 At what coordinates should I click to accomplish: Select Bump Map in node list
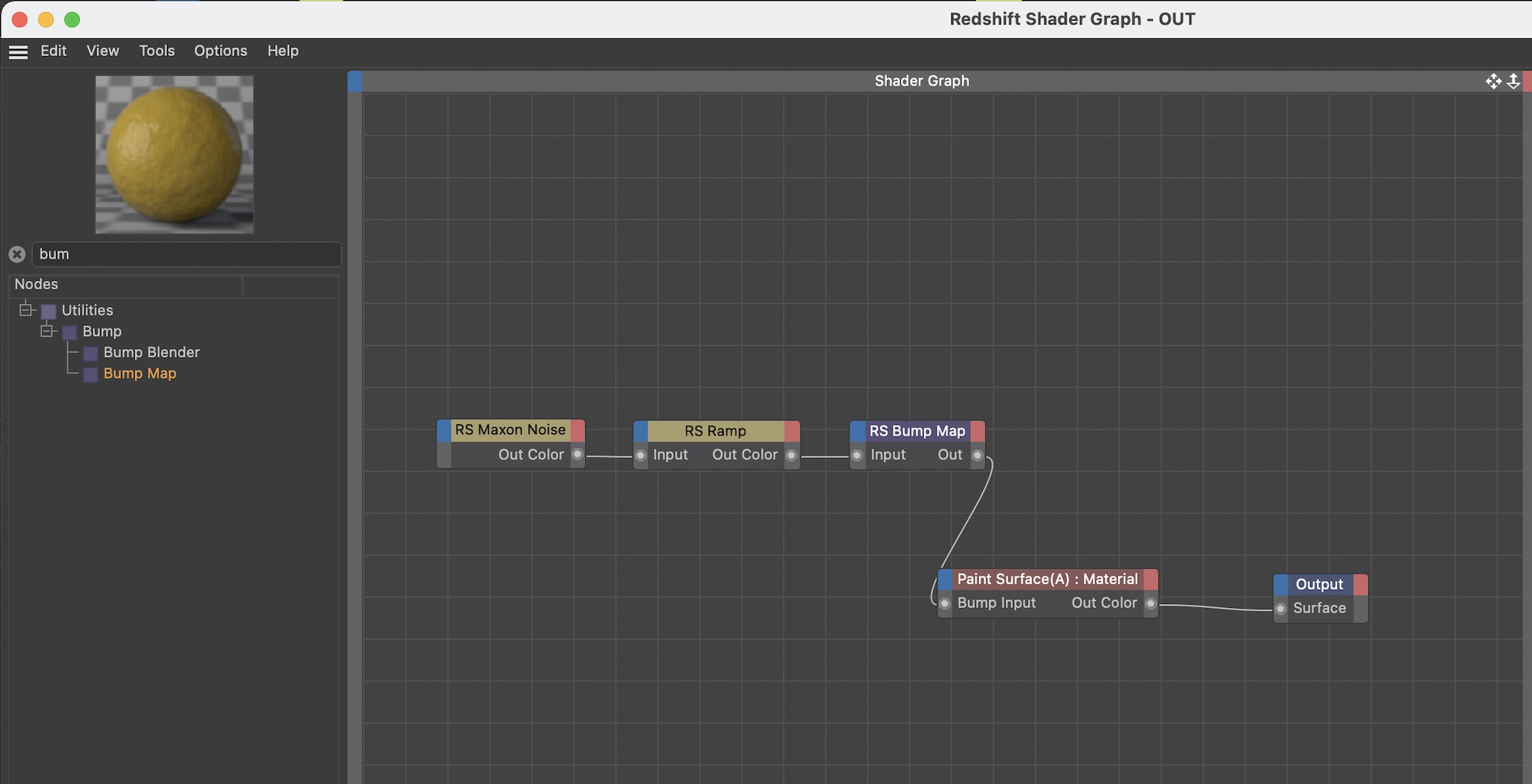pos(139,374)
